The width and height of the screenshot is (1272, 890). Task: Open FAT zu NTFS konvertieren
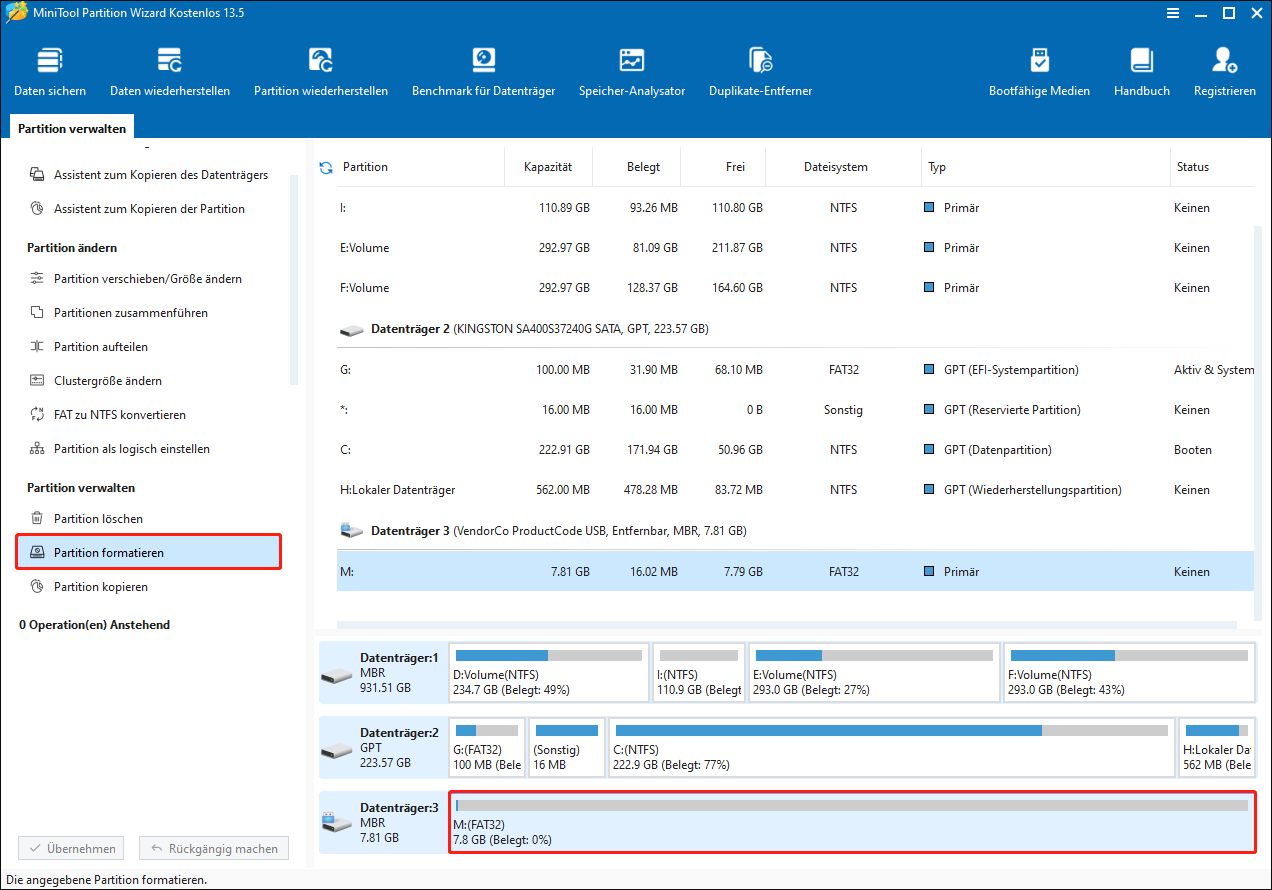(119, 414)
